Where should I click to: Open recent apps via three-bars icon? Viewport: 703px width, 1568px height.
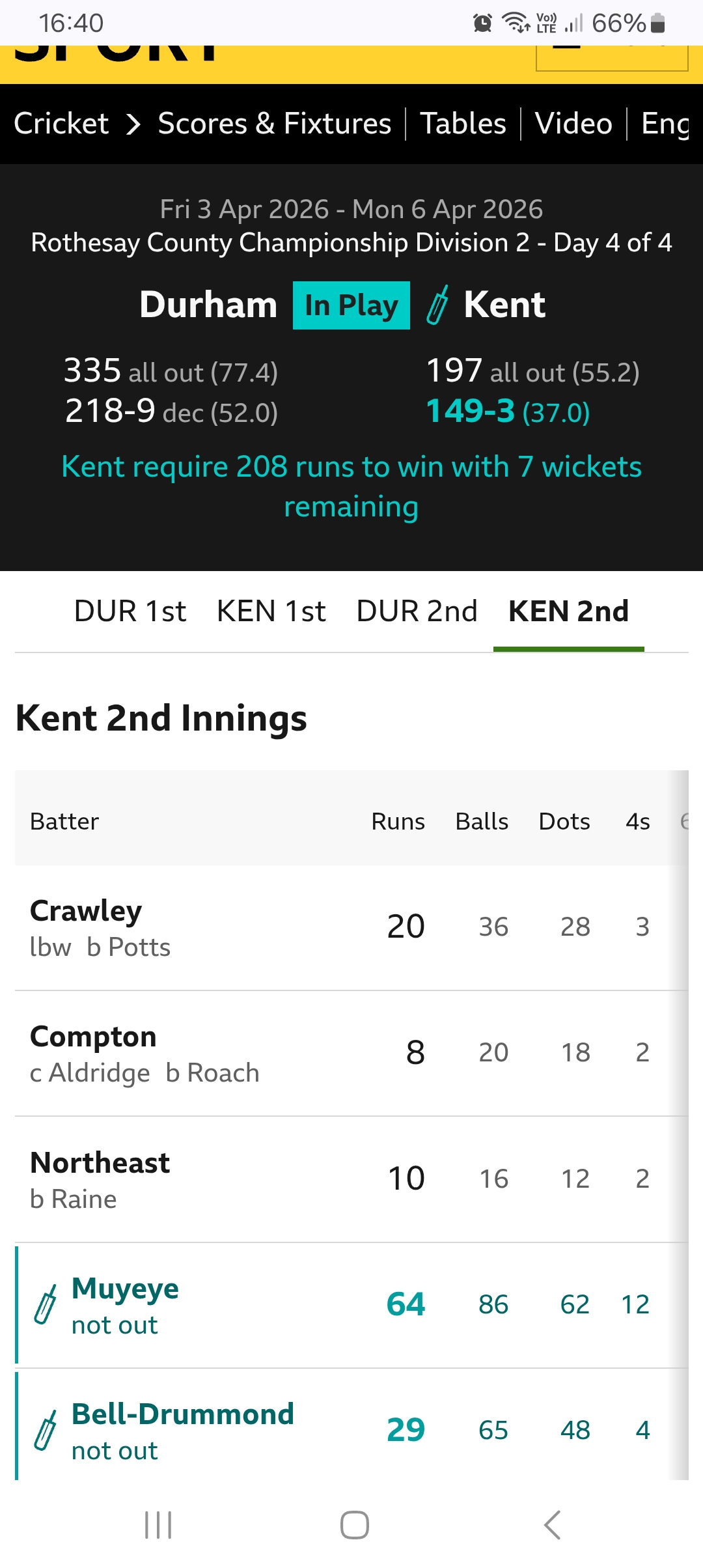[158, 1525]
